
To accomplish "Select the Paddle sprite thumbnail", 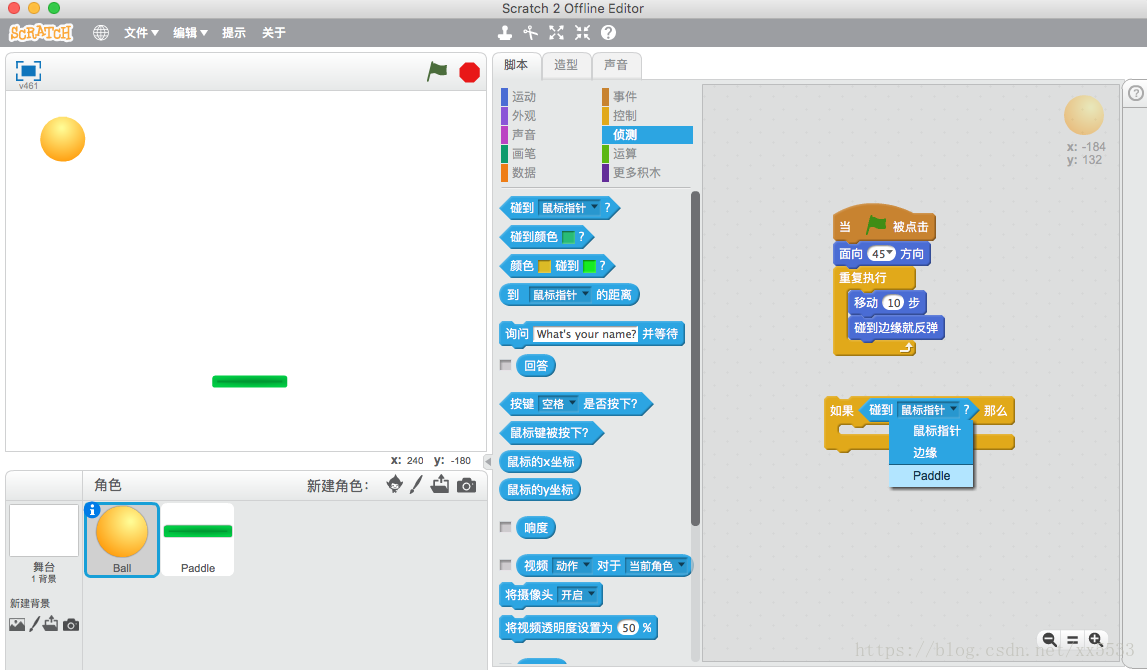I will (x=198, y=540).
